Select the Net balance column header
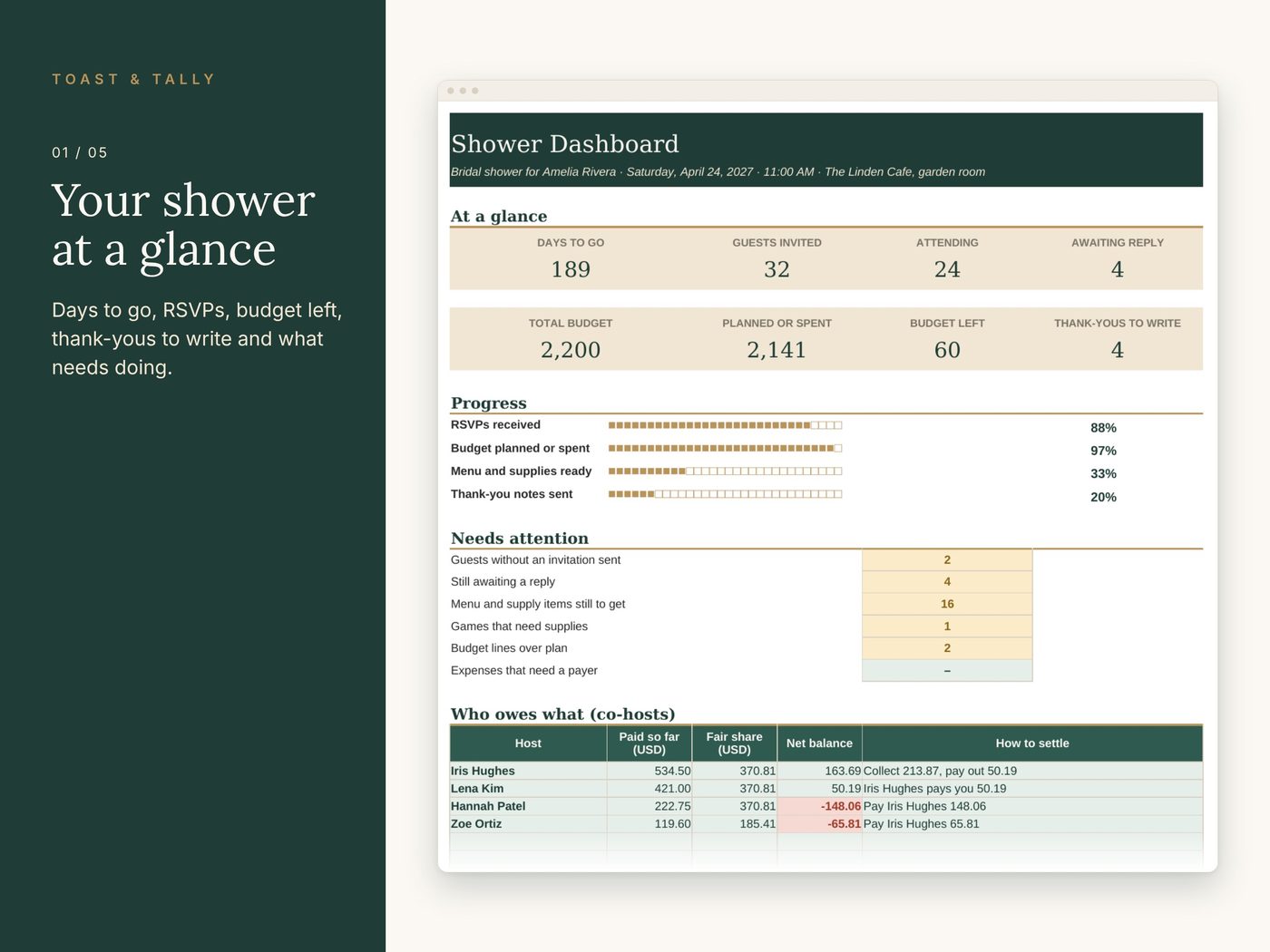 pos(819,743)
